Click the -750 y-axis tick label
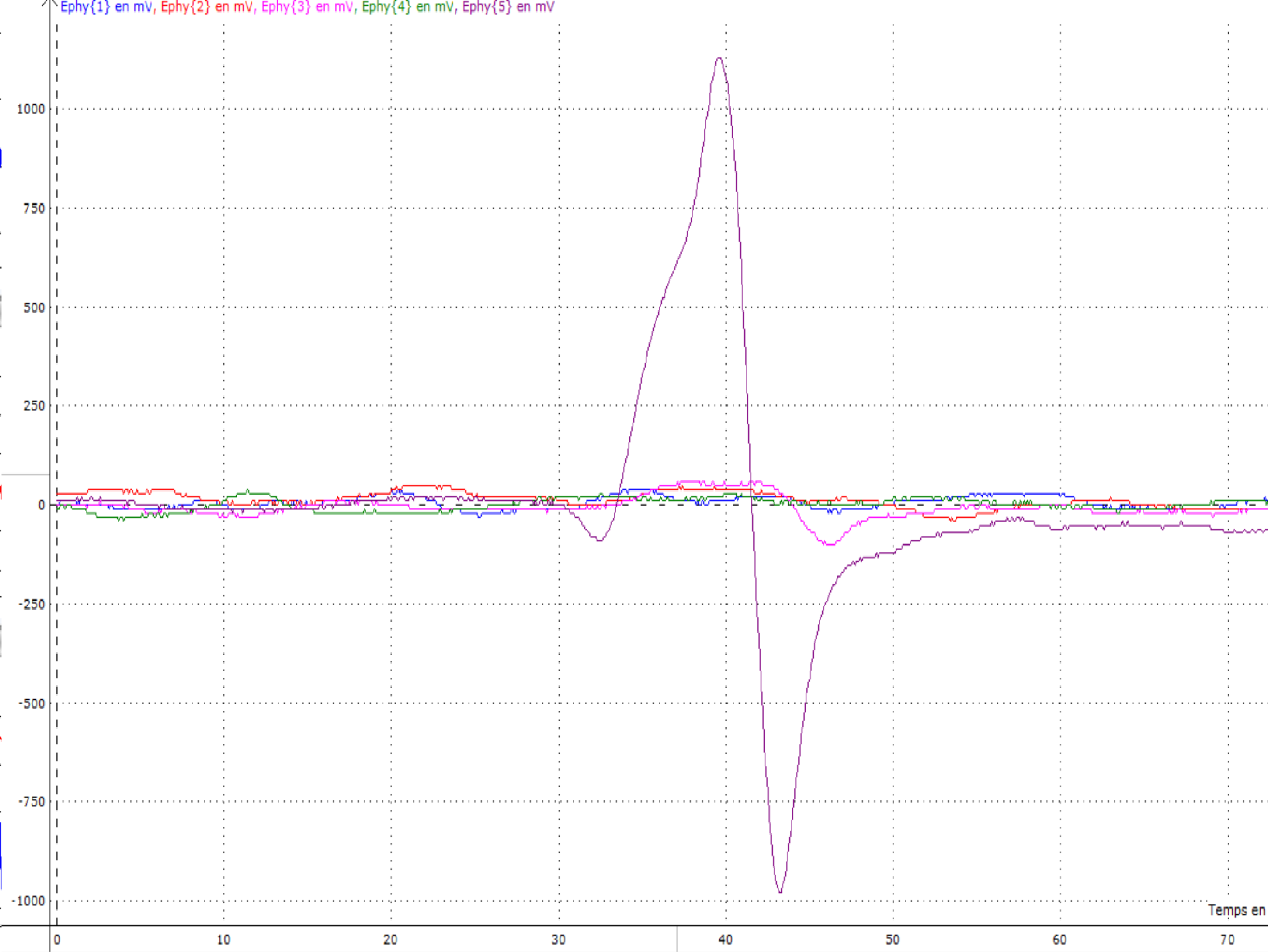The height and width of the screenshot is (952, 1268). [x=31, y=802]
